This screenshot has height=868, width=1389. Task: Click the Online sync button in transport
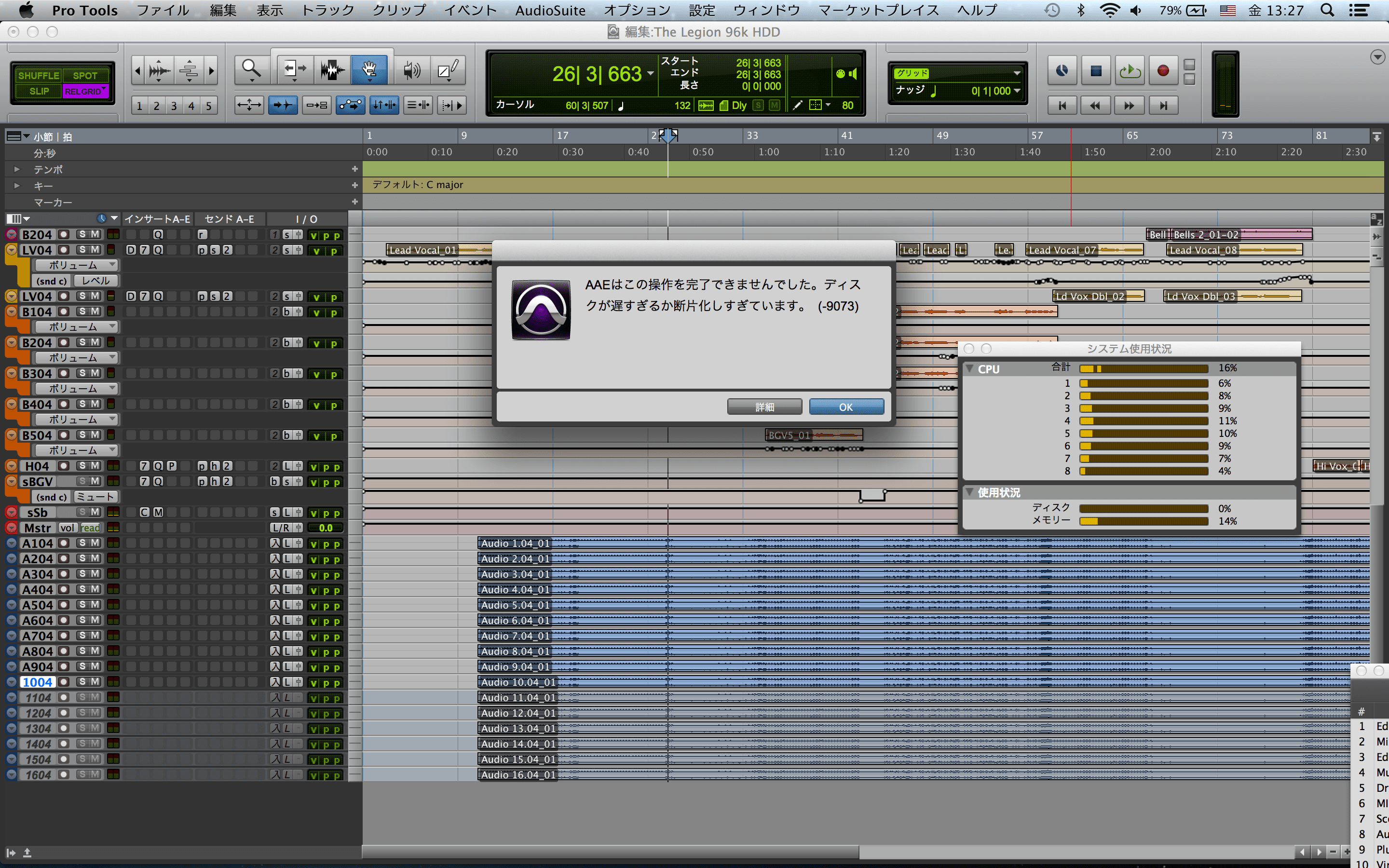tap(1062, 70)
